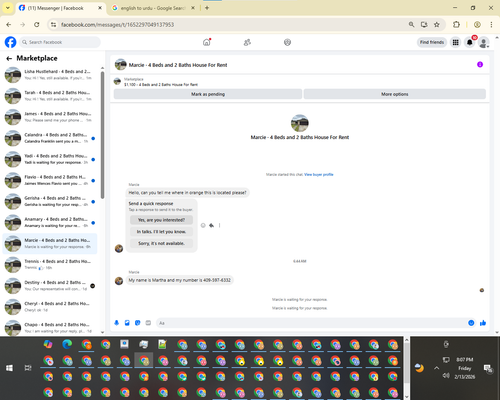
Task: Open Chrome three-dot menu
Action: (x=491, y=25)
